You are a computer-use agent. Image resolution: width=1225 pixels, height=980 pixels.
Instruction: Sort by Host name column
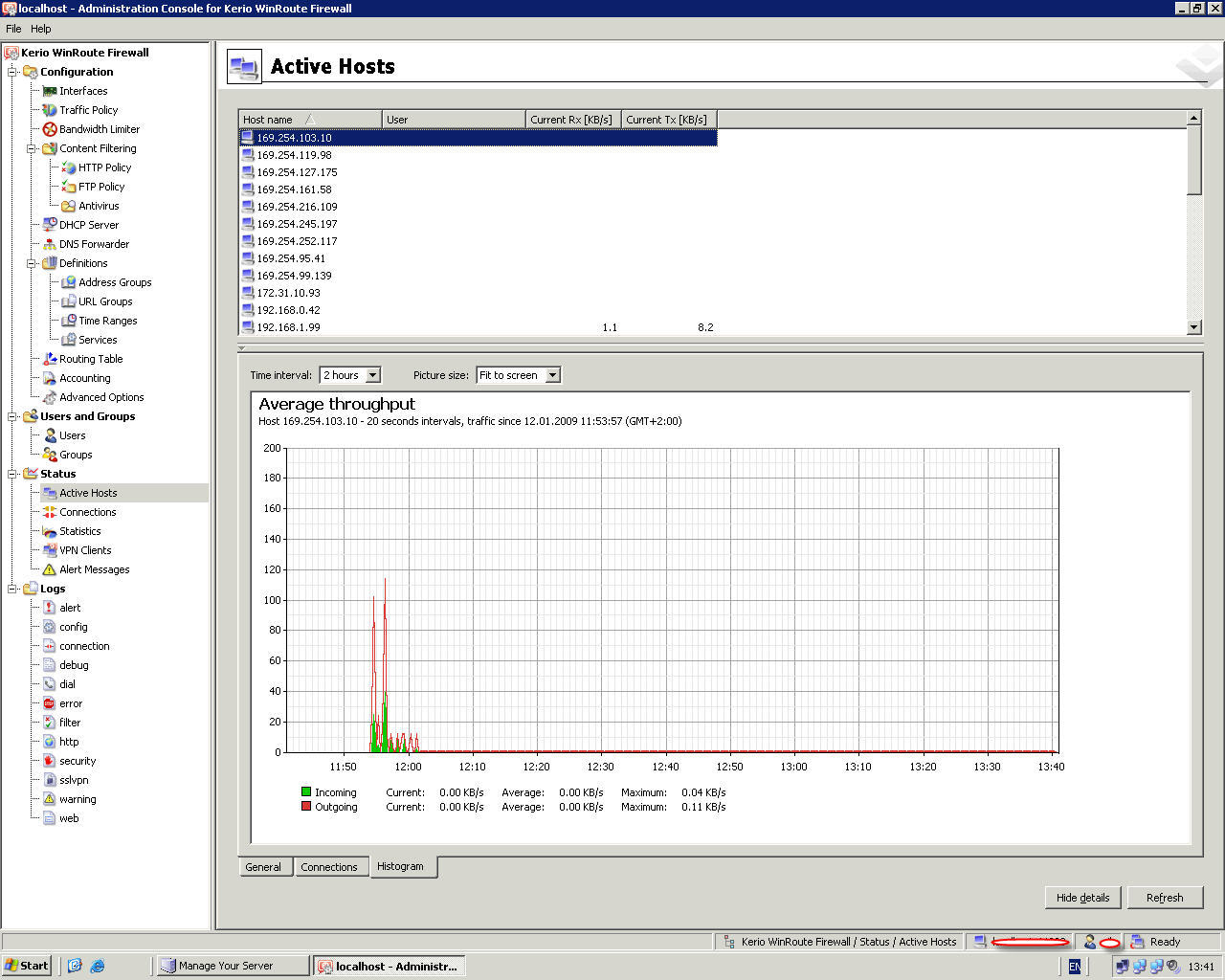click(310, 120)
